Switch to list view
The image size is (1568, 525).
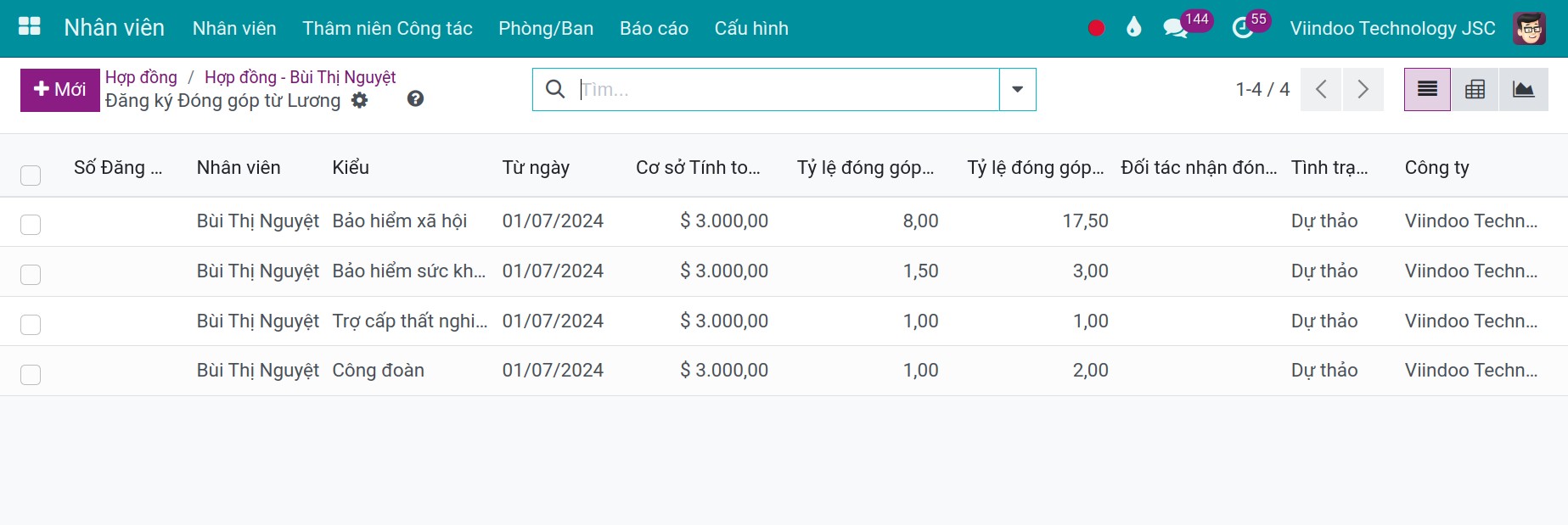tap(1427, 89)
